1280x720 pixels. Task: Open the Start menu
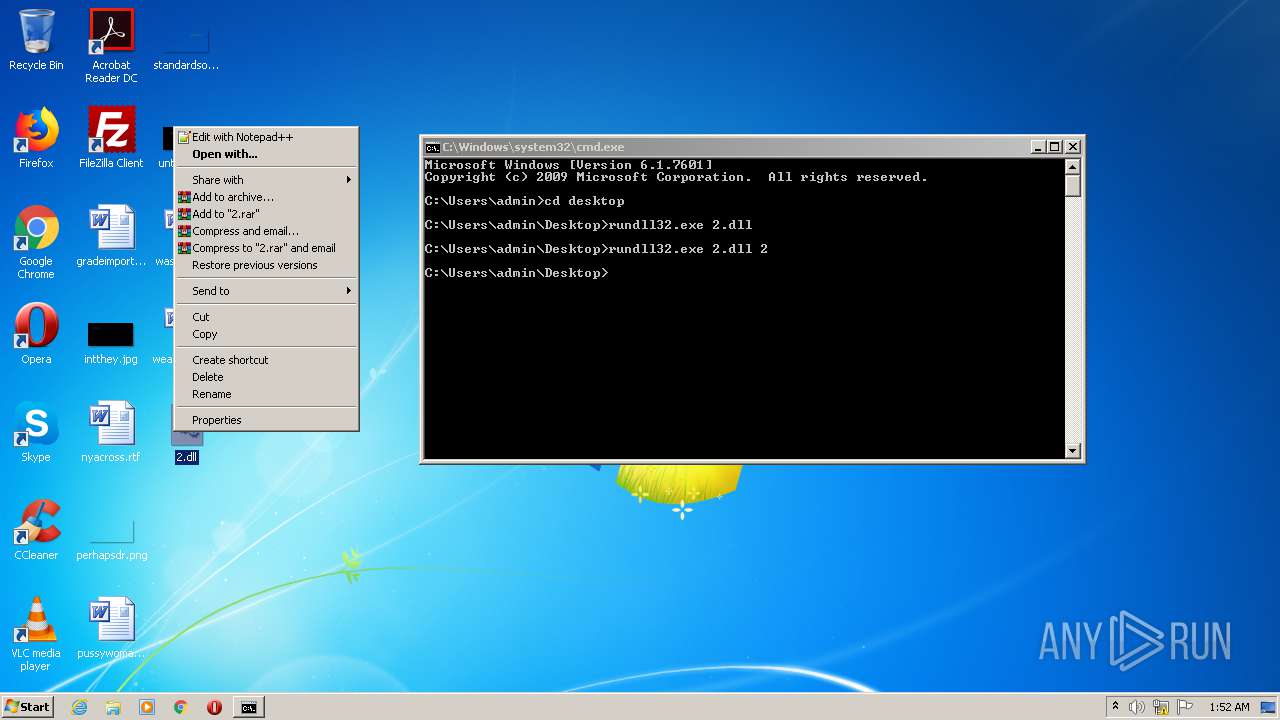[27, 707]
